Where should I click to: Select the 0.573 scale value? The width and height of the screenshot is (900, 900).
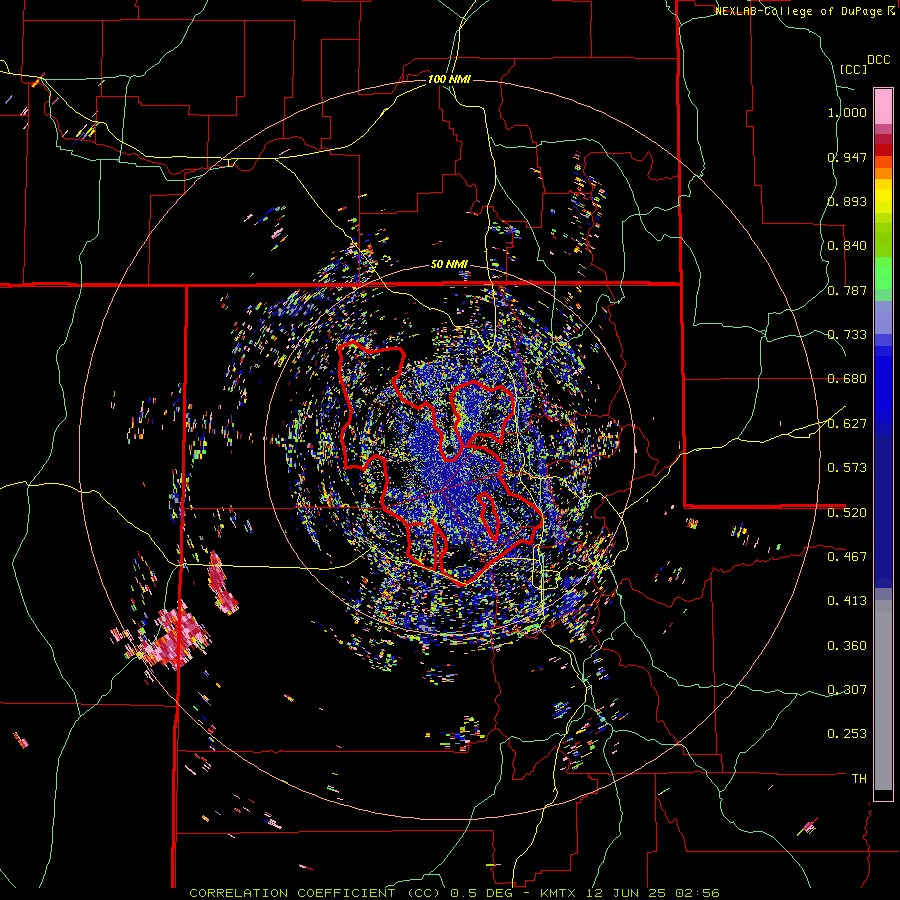[x=847, y=468]
